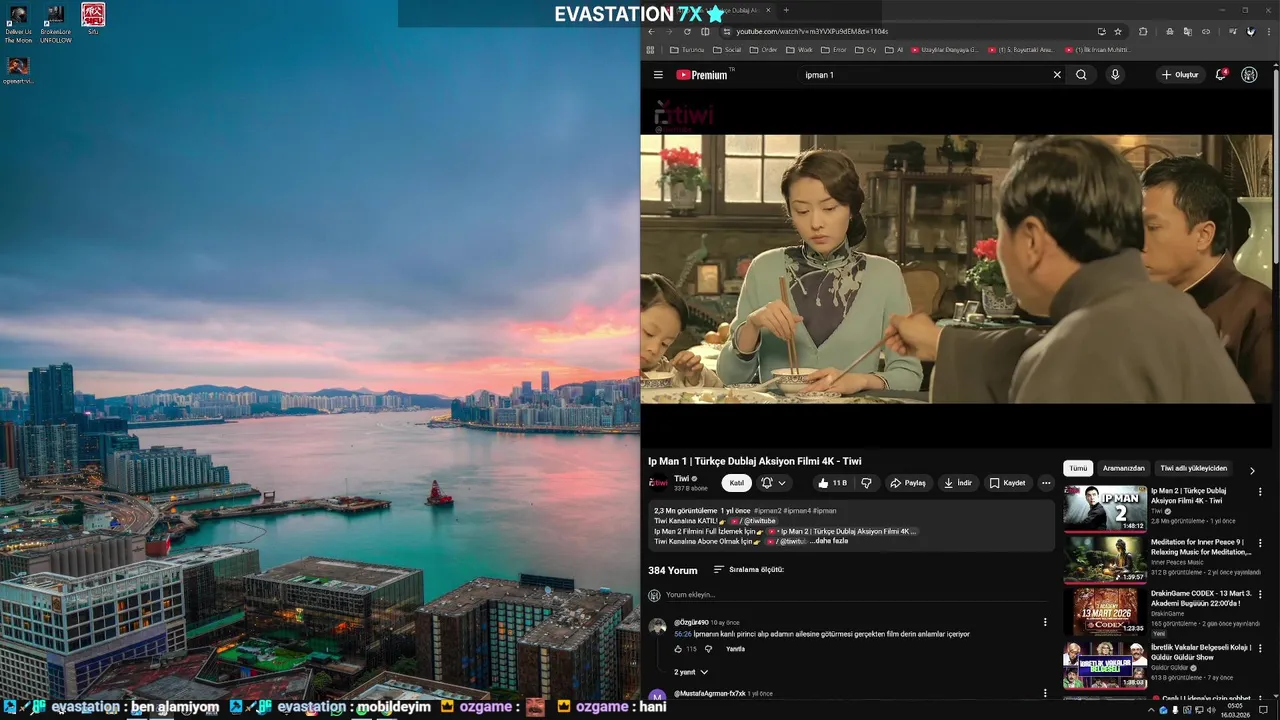
Task: Open Deliver Us The Moon desktop shortcut
Action: pyautogui.click(x=18, y=24)
